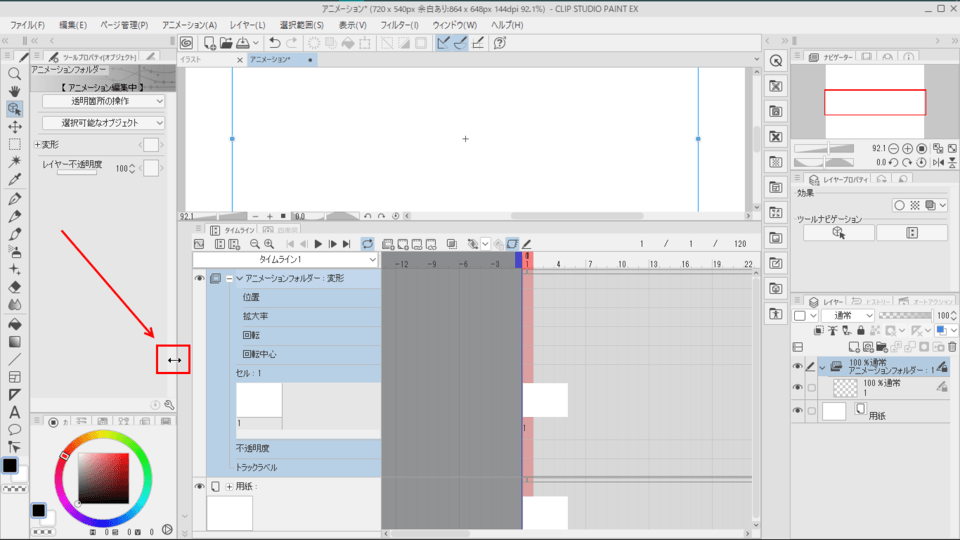The height and width of the screenshot is (540, 960).
Task: Click the delete layer trash icon
Action: coord(952,347)
